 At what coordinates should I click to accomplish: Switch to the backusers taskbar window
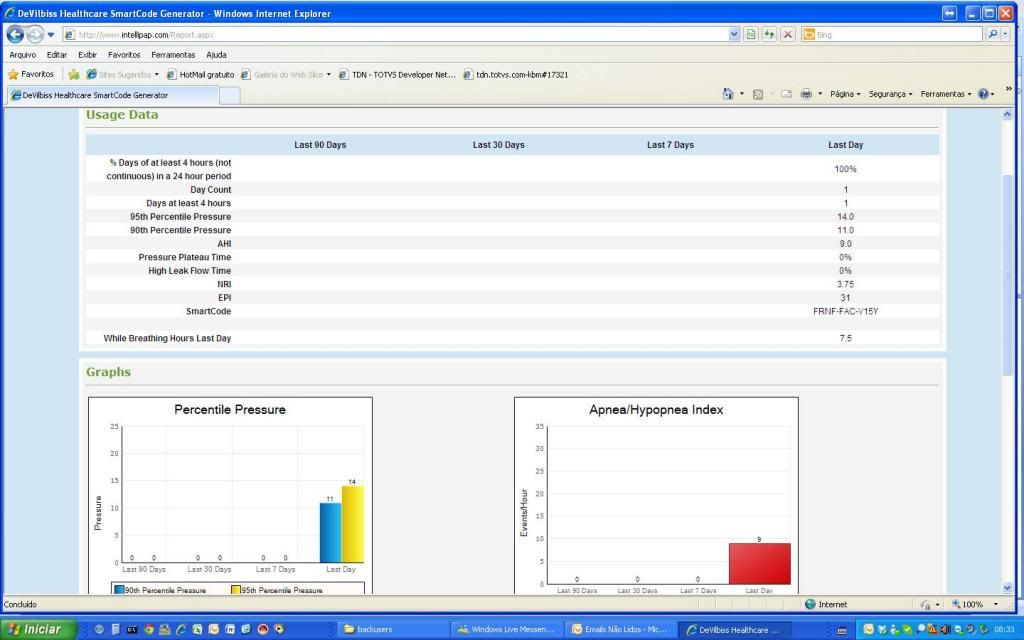pyautogui.click(x=392, y=630)
